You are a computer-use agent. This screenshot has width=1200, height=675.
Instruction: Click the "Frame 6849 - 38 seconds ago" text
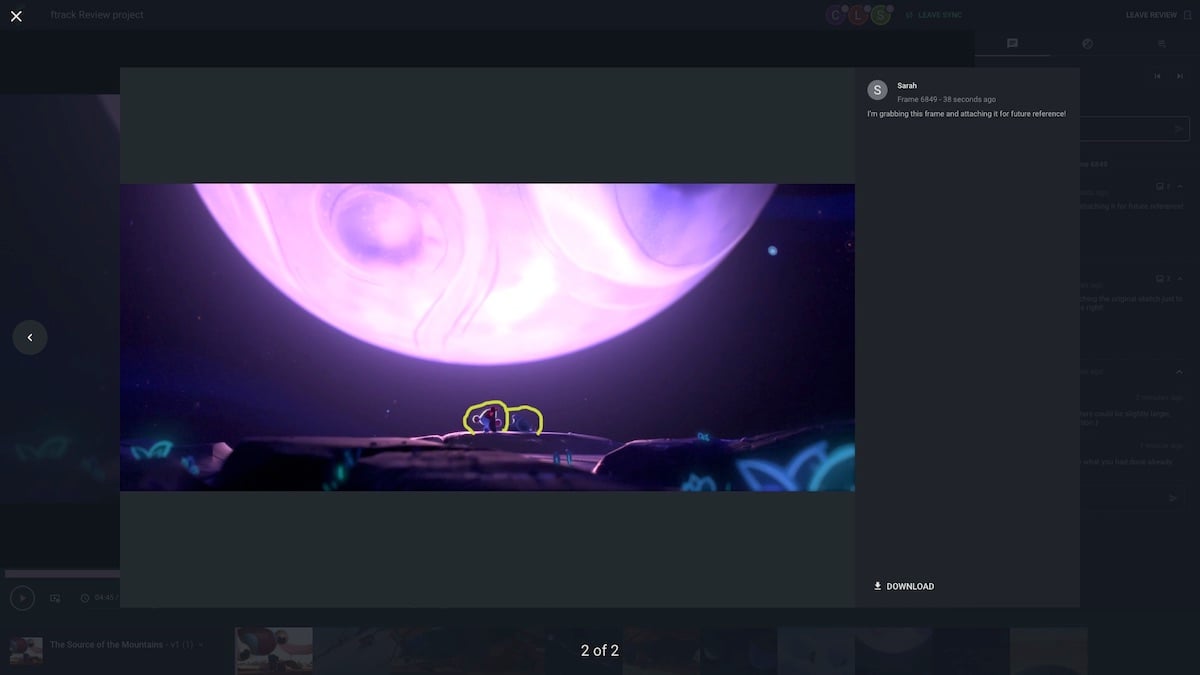coord(946,100)
